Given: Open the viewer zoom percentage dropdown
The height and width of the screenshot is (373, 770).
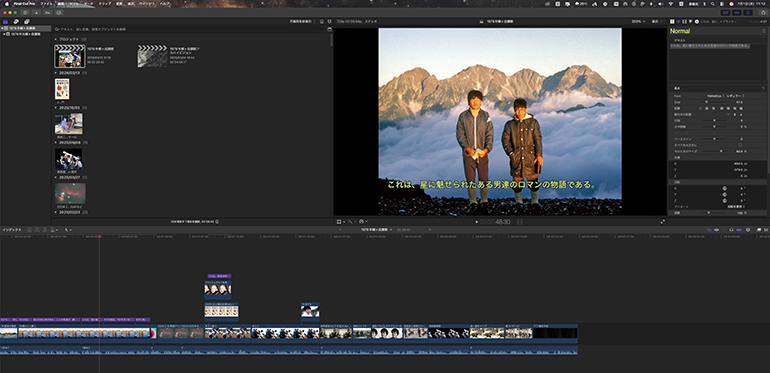Looking at the screenshot, I should [x=638, y=22].
